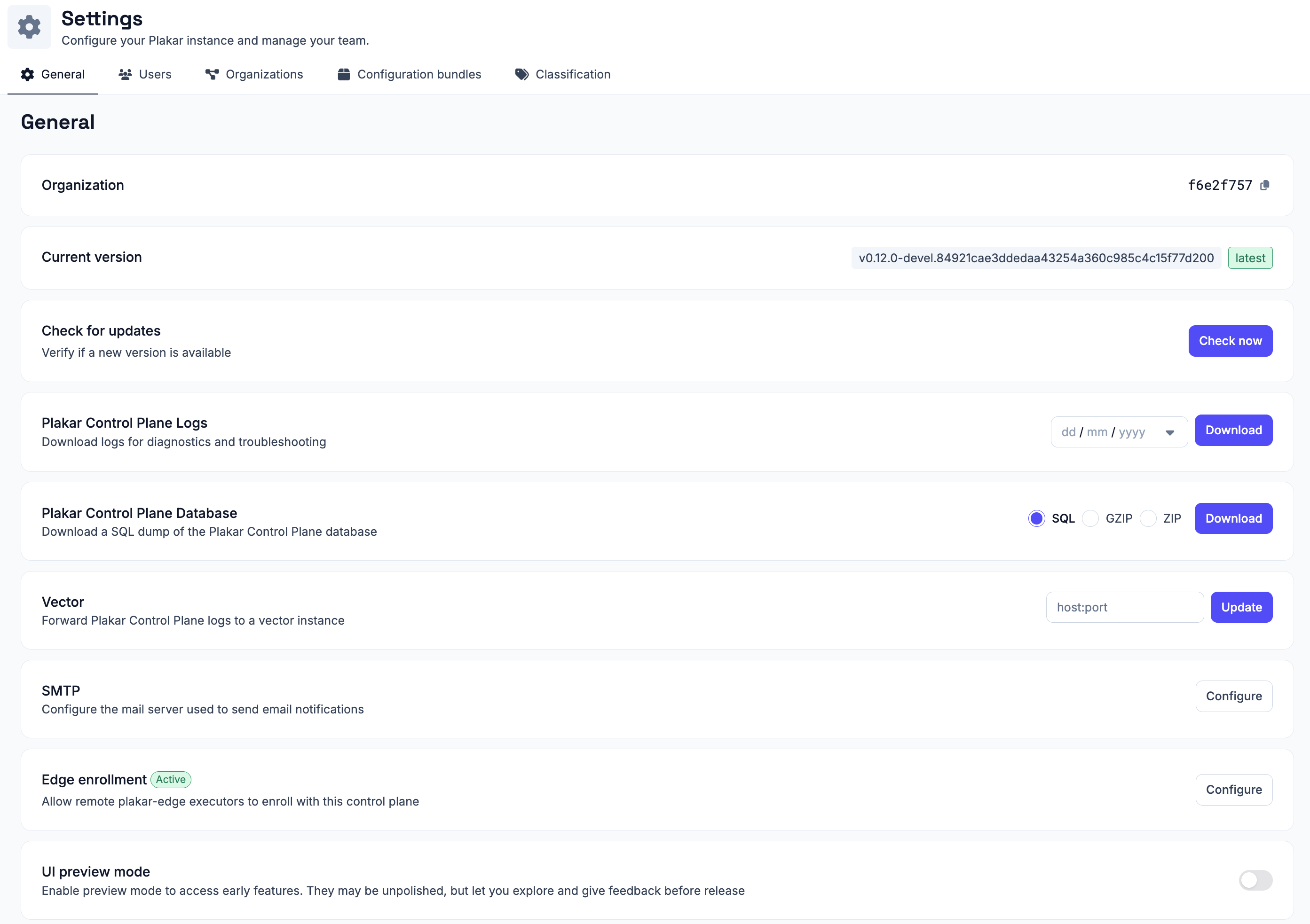Click 'Verify if a new version is available'
This screenshot has height=924, width=1310.
136,353
